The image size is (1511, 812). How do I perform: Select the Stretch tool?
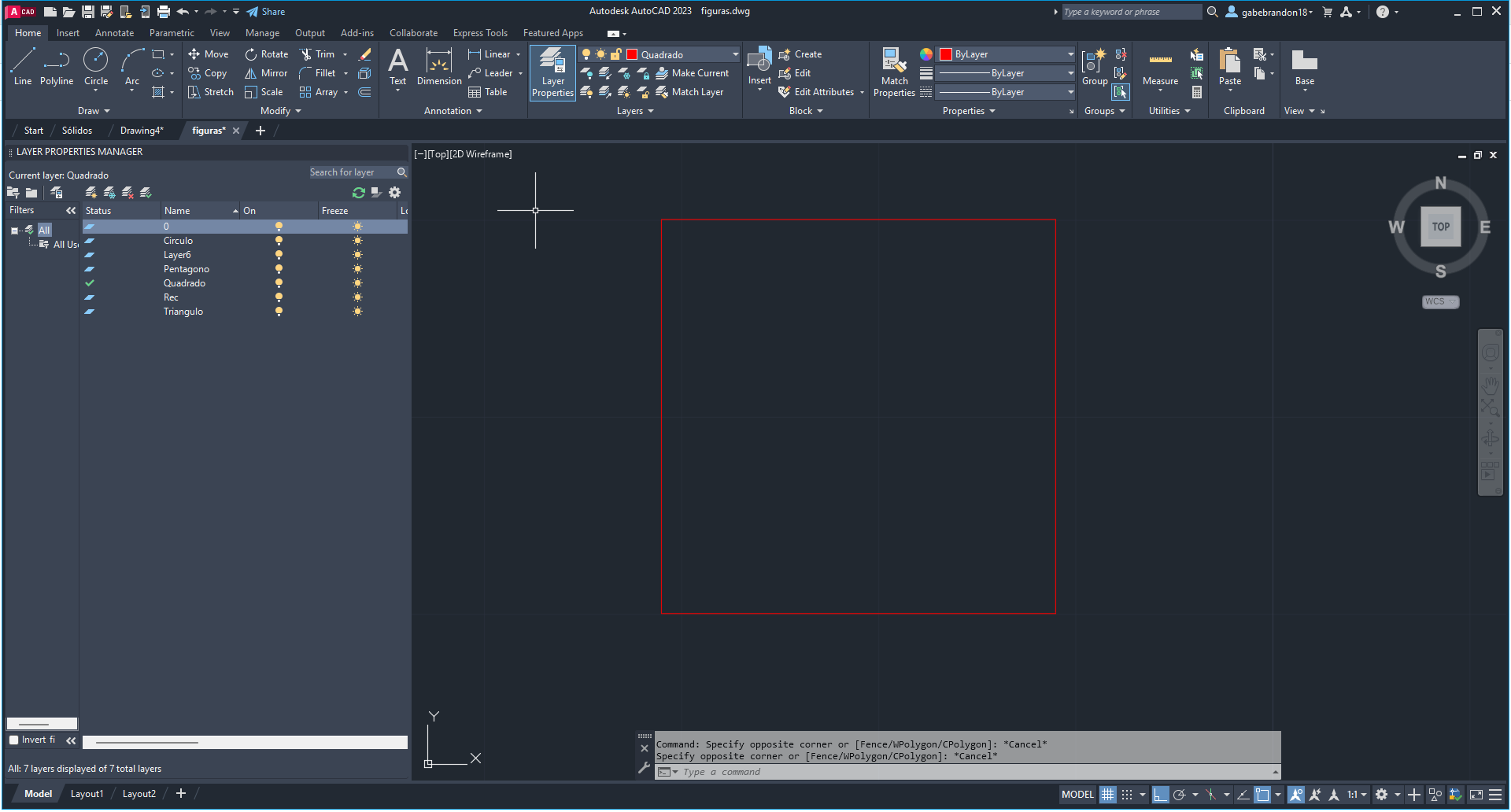point(210,92)
